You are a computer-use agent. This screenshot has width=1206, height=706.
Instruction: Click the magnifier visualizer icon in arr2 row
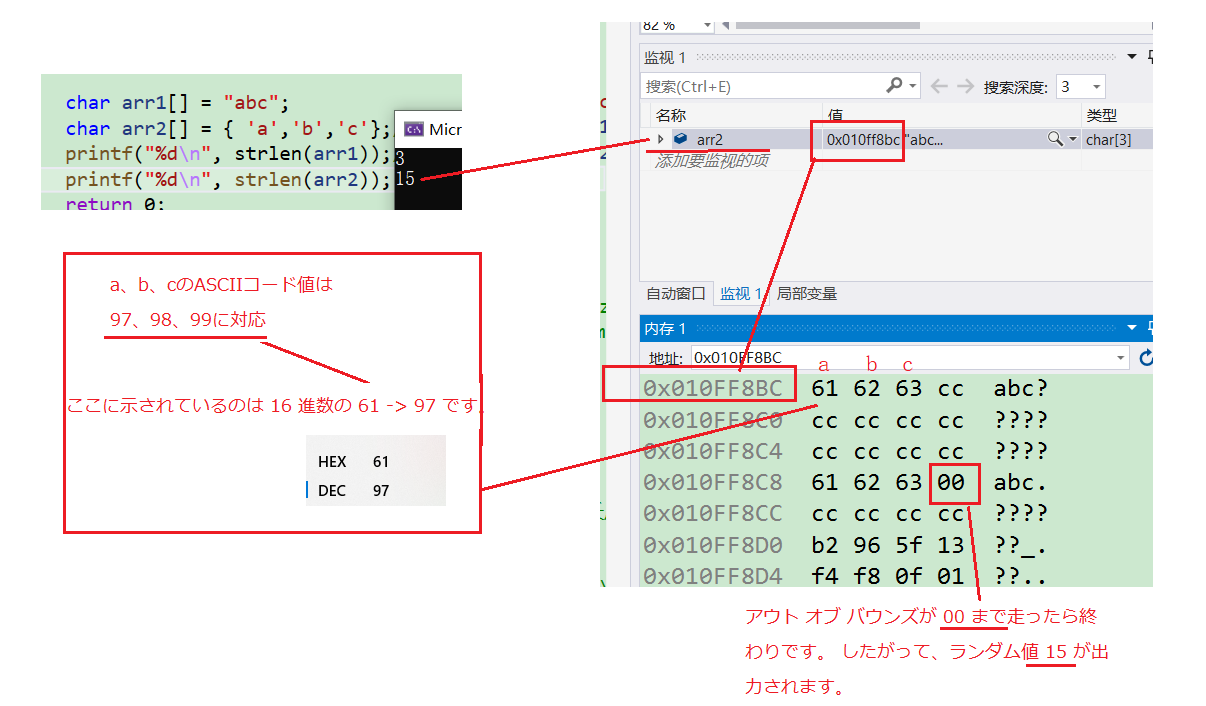click(x=1054, y=140)
